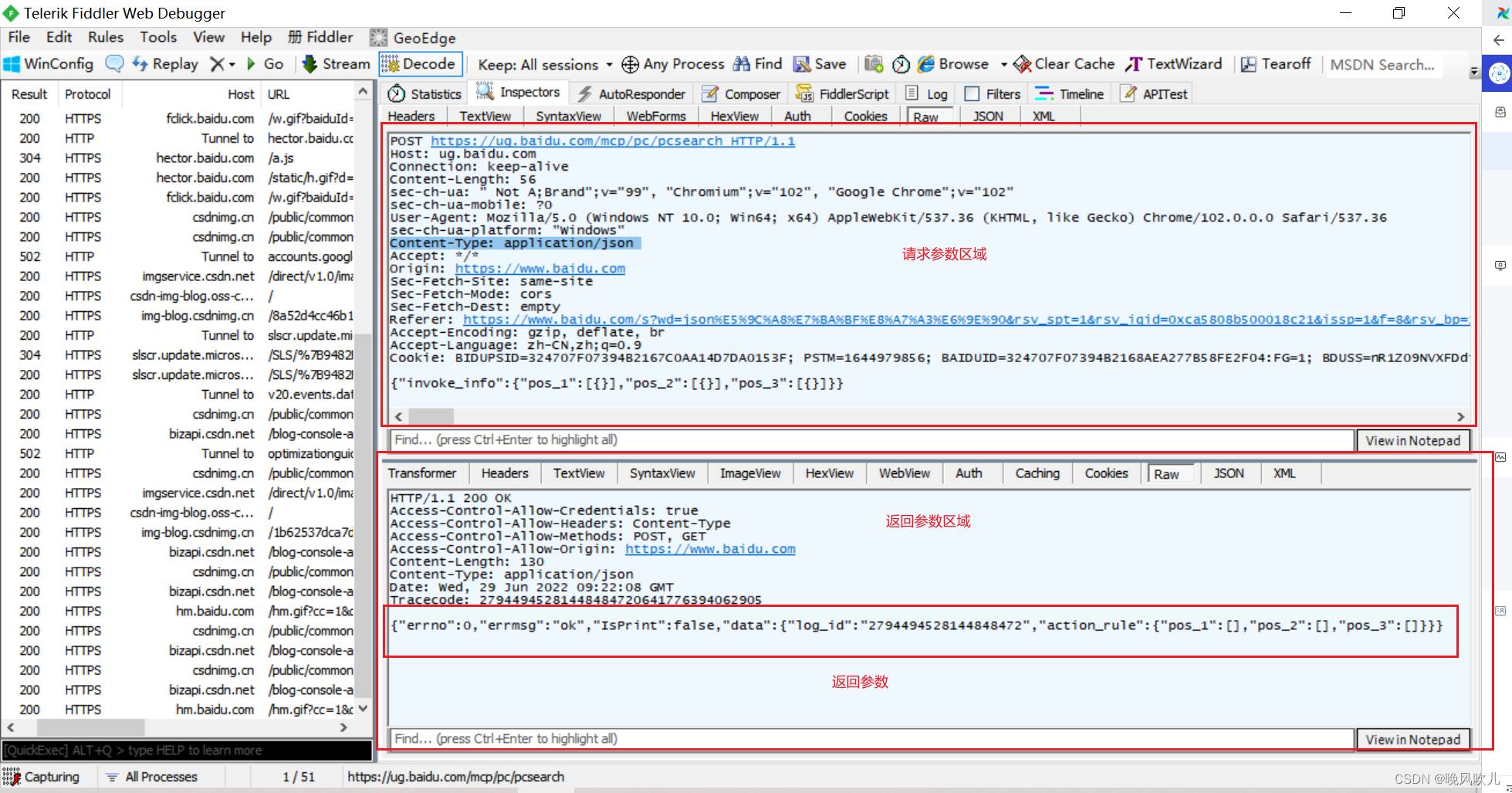Image resolution: width=1512 pixels, height=793 pixels.
Task: Open the https://www.baidu.com link in response headers
Action: (x=709, y=549)
